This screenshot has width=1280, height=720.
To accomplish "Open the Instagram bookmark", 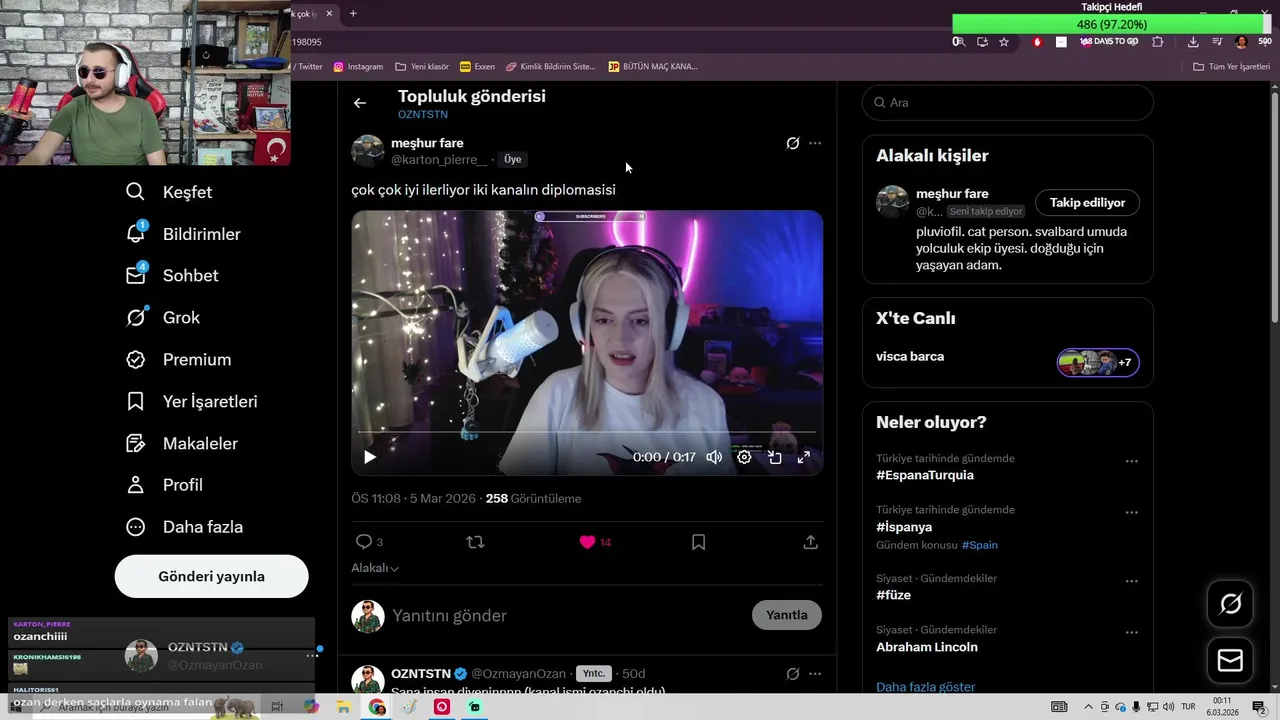I will pyautogui.click(x=358, y=66).
